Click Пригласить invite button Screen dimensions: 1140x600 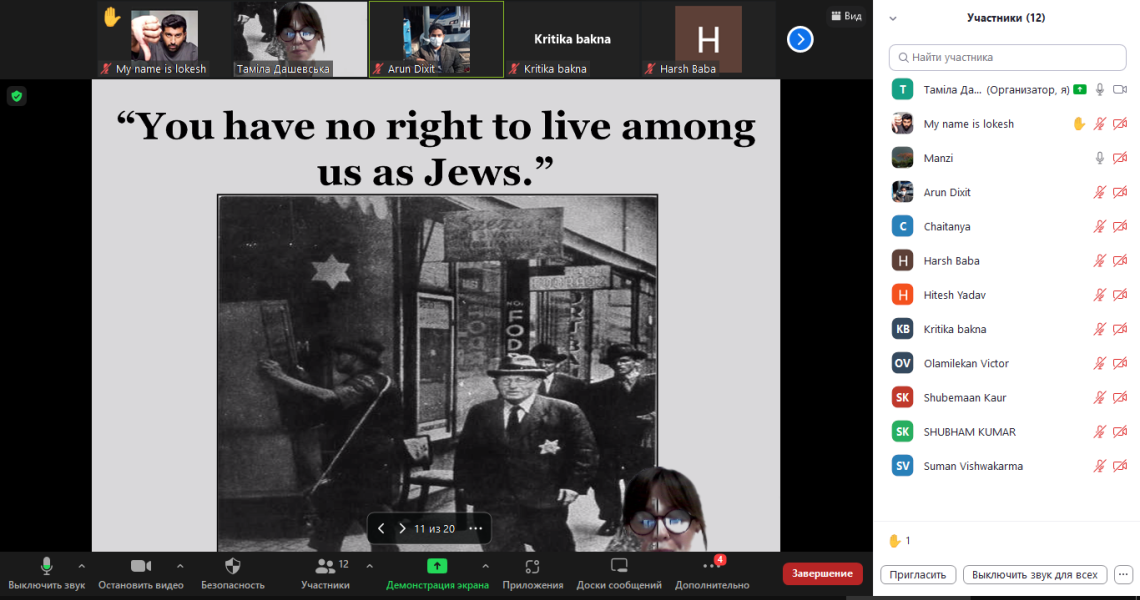point(918,575)
